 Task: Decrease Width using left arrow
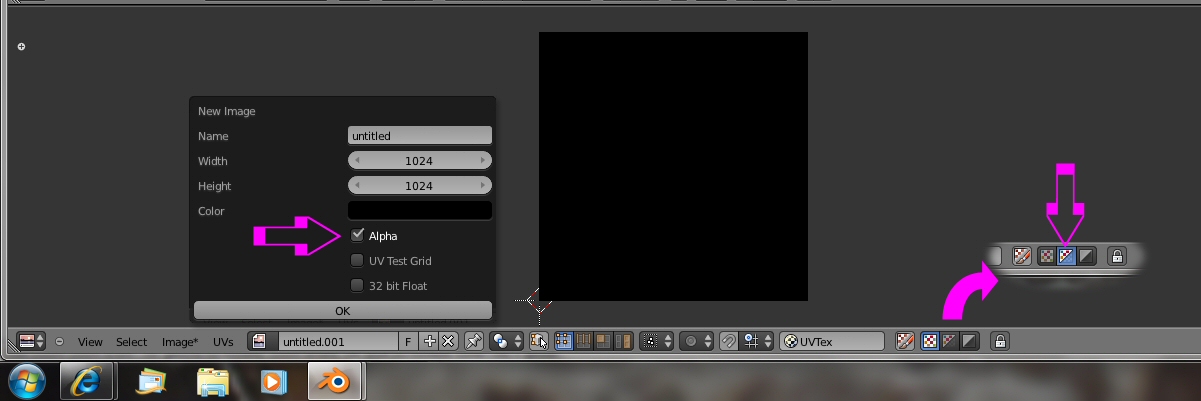[x=357, y=160]
